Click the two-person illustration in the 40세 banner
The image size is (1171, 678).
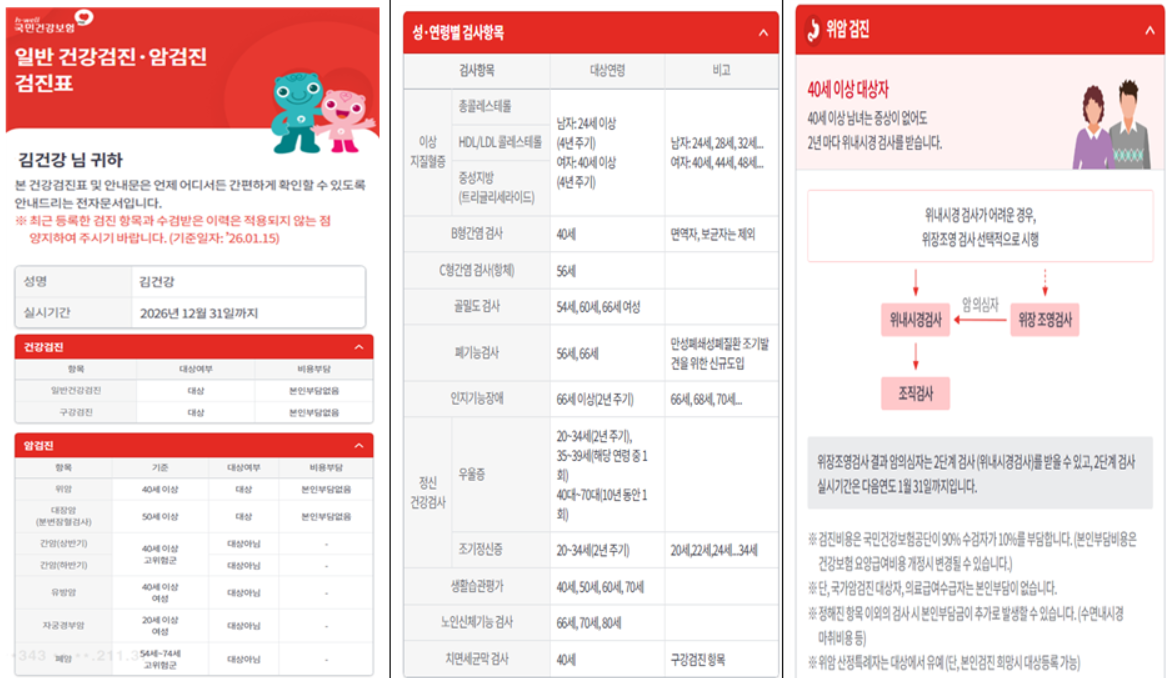point(1105,125)
